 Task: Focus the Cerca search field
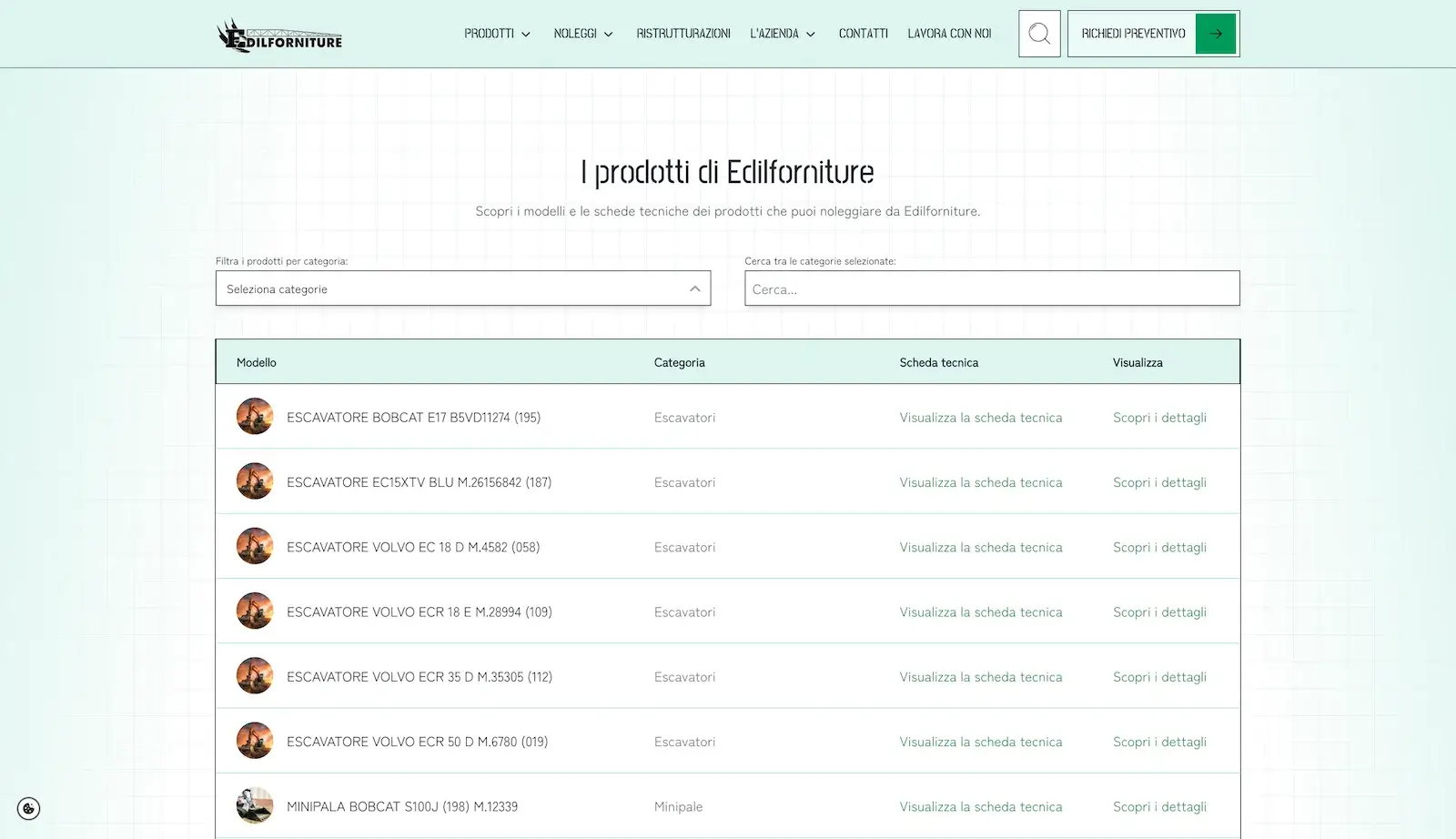pyautogui.click(x=992, y=288)
